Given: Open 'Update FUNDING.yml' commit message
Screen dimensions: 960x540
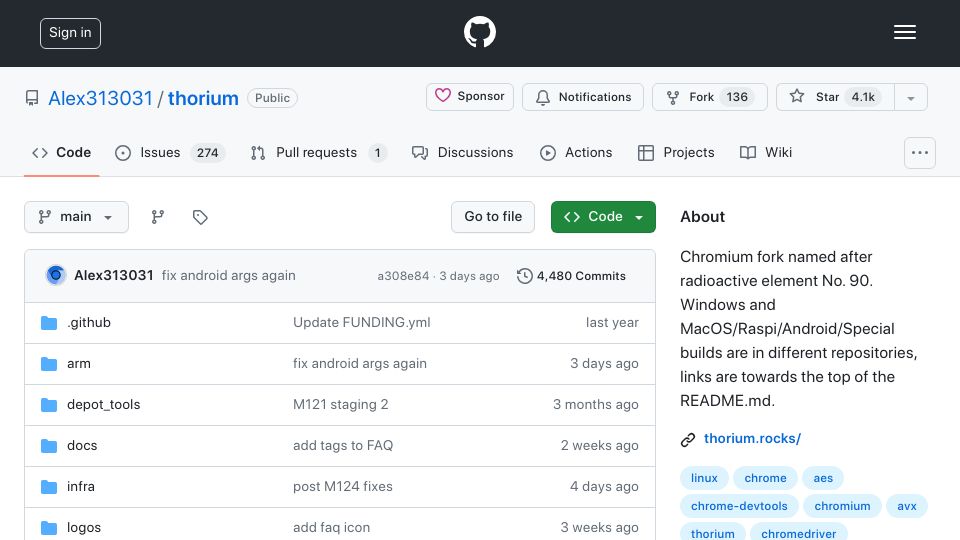Looking at the screenshot, I should (x=362, y=323).
